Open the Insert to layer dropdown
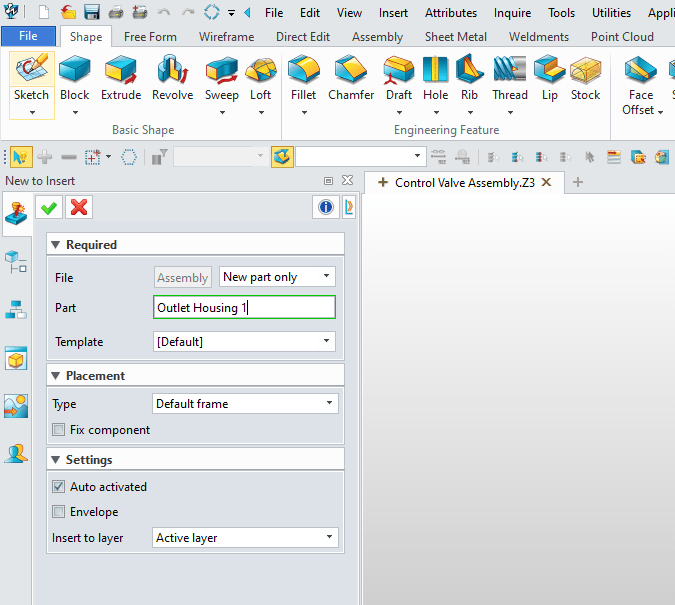 (x=245, y=538)
